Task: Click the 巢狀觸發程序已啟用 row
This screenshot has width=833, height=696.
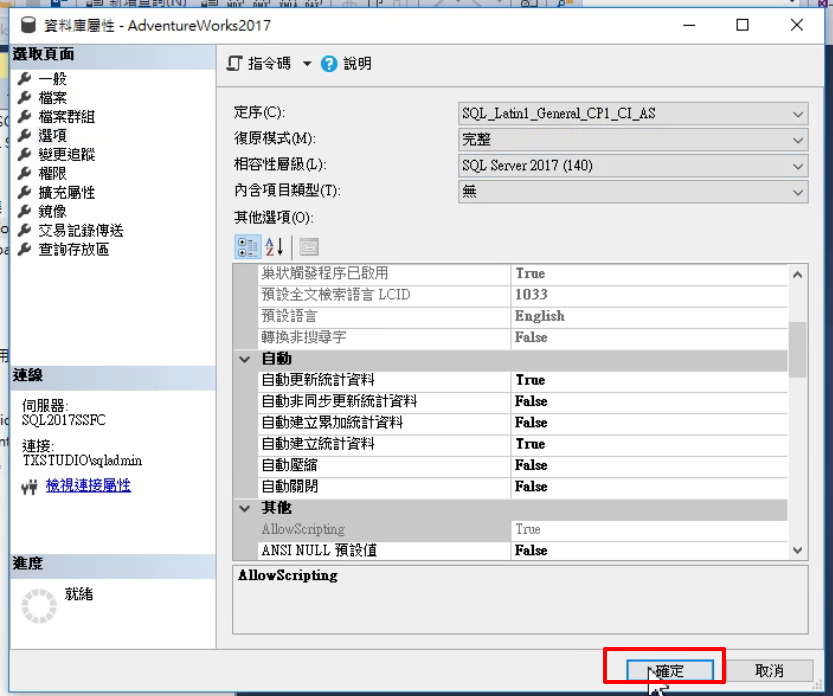Action: click(523, 274)
